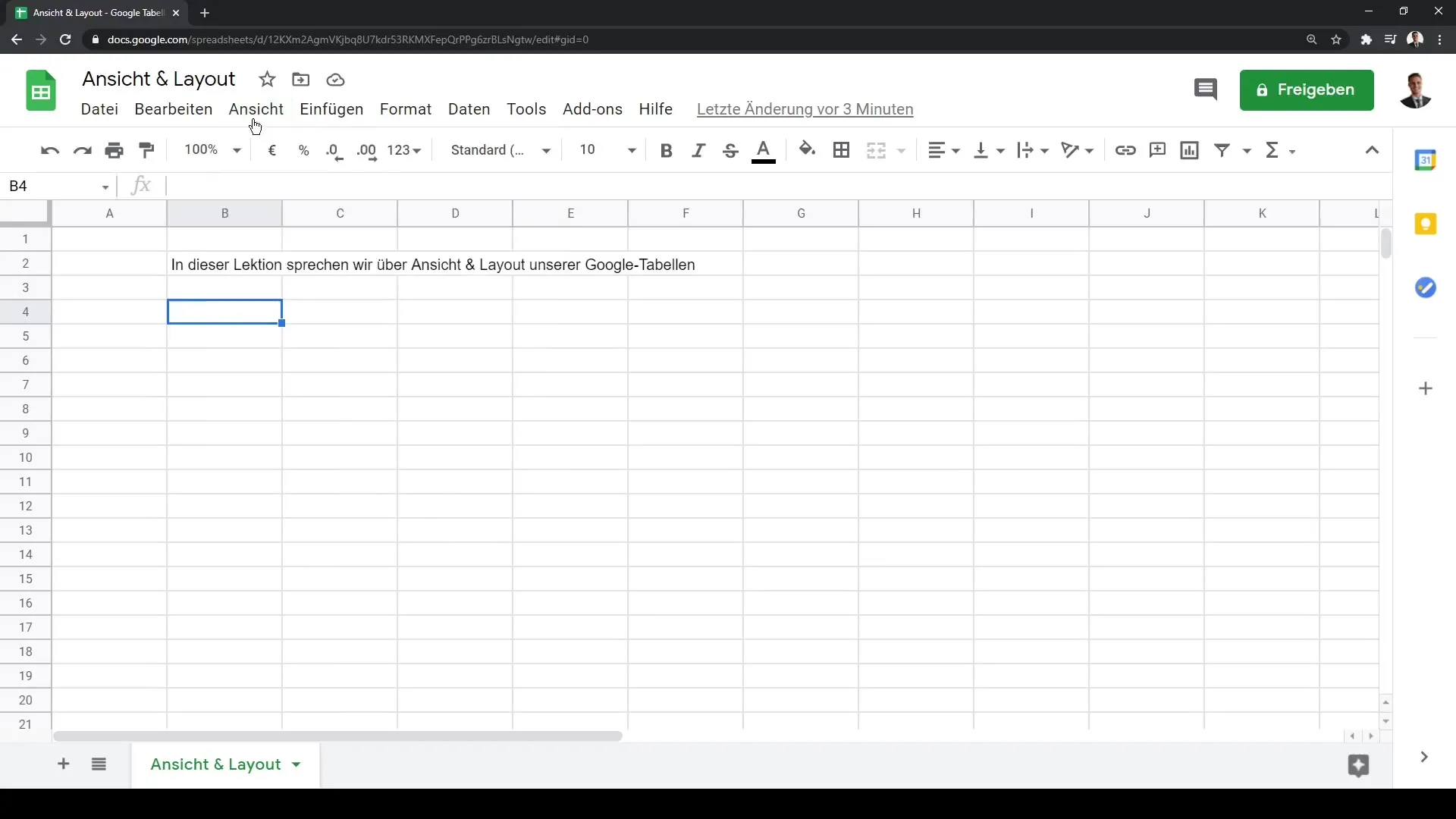1456x819 pixels.
Task: Toggle italic formatting
Action: point(698,150)
